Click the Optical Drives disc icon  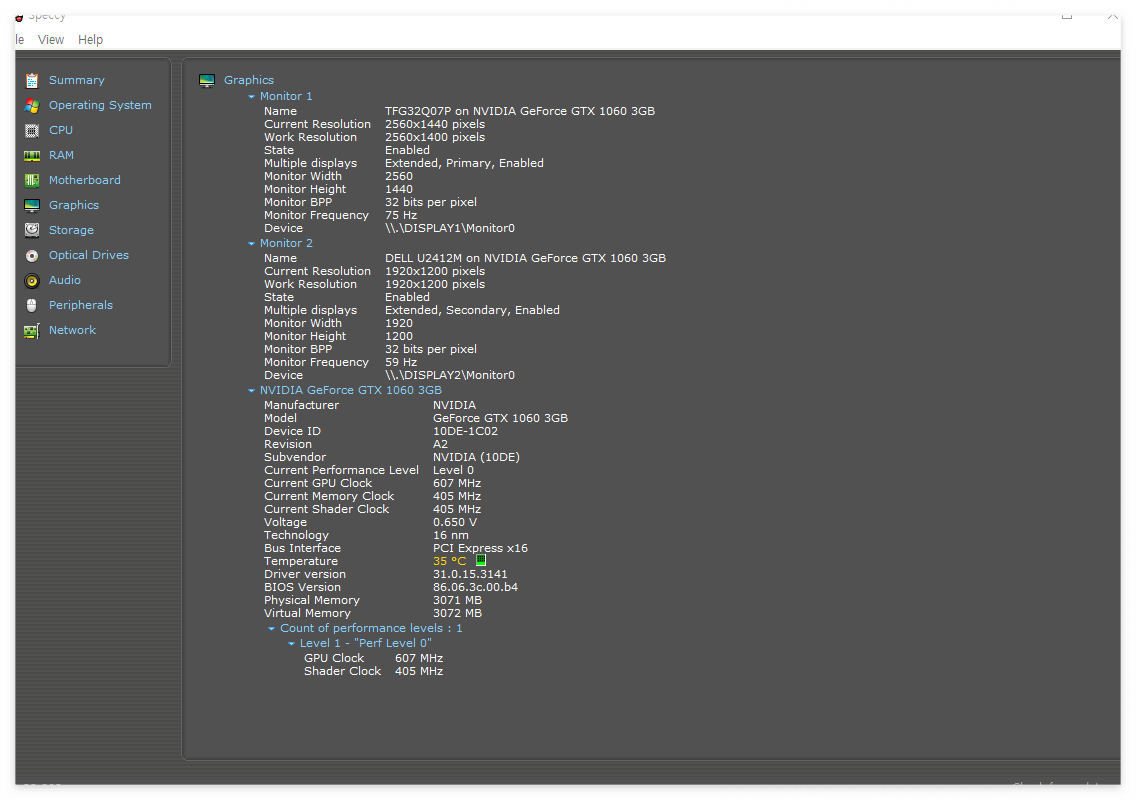coord(32,256)
